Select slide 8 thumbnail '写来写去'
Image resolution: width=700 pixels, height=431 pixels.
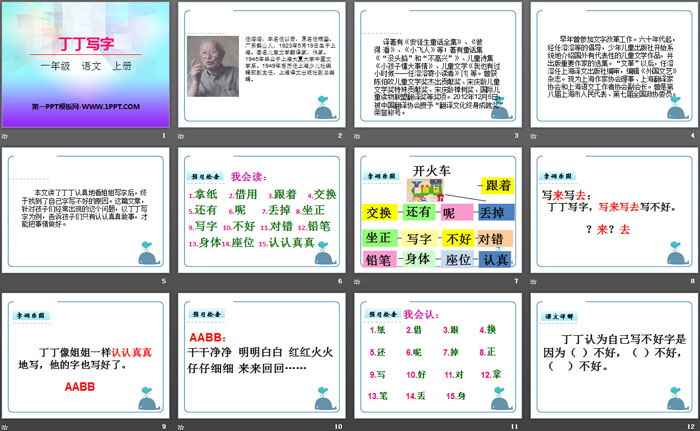point(614,210)
